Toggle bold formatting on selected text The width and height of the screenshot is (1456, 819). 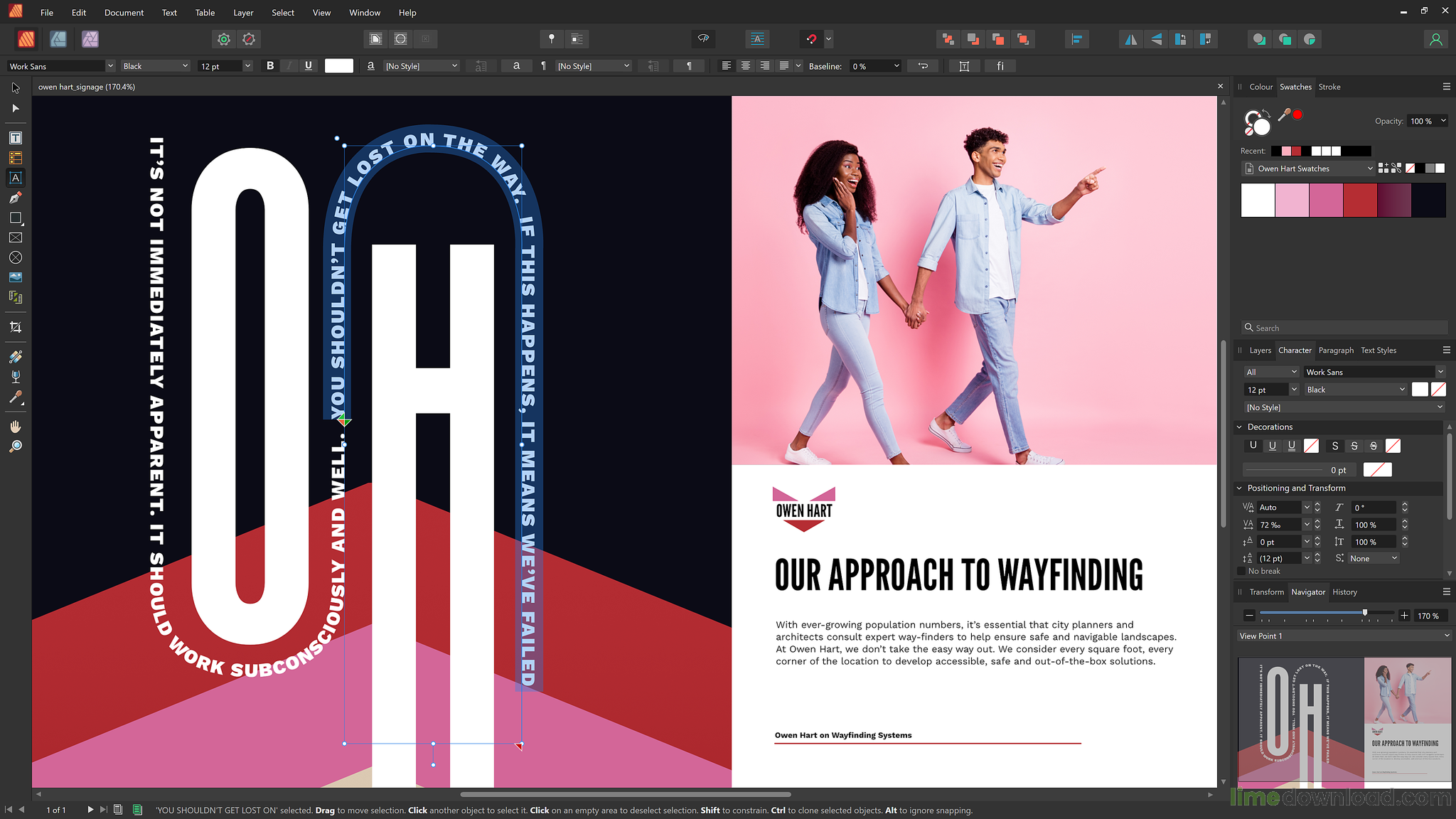(270, 65)
